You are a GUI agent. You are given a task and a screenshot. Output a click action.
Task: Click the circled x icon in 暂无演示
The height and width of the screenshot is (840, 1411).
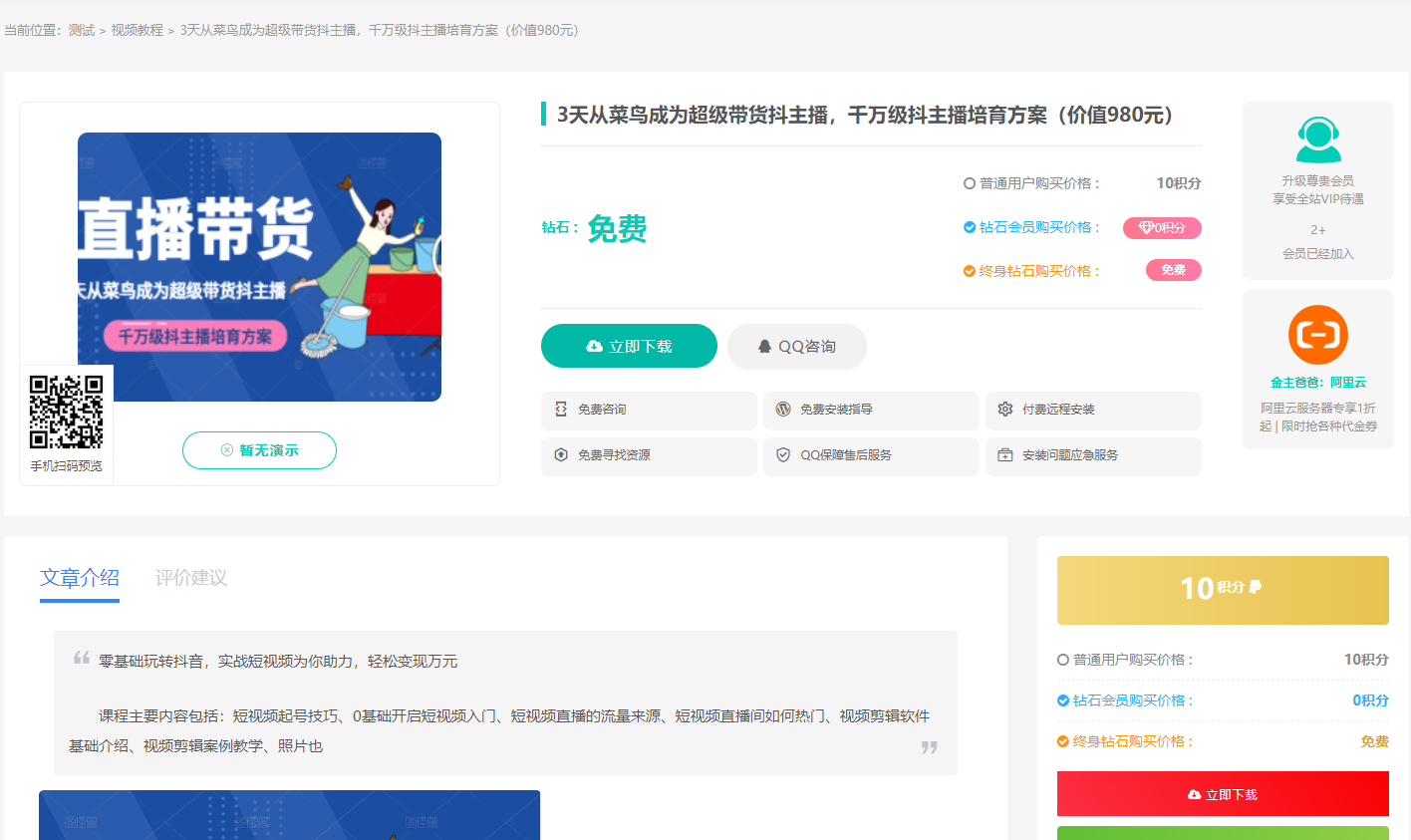pos(227,450)
